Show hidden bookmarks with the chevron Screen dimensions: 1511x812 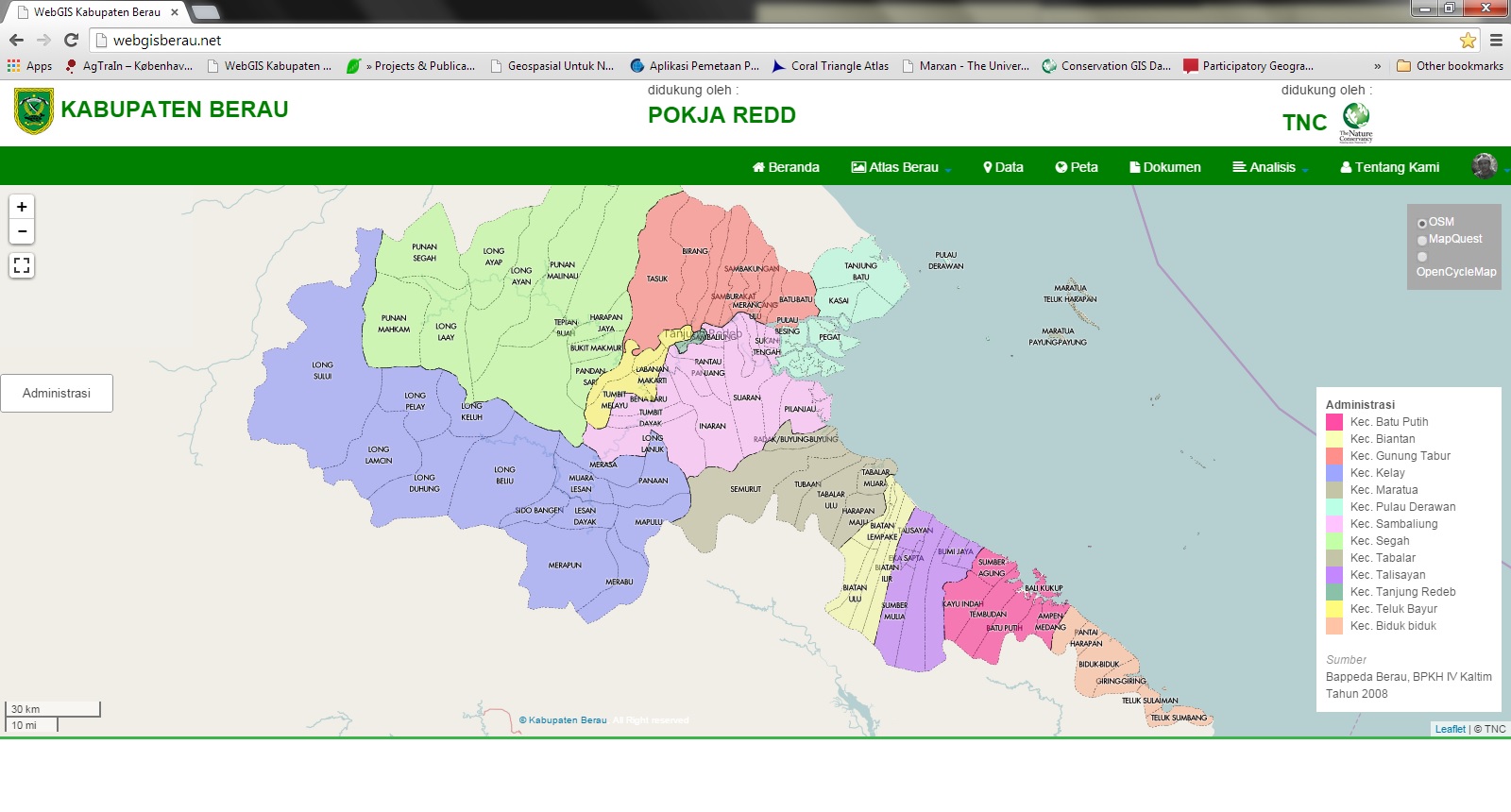(x=1377, y=66)
